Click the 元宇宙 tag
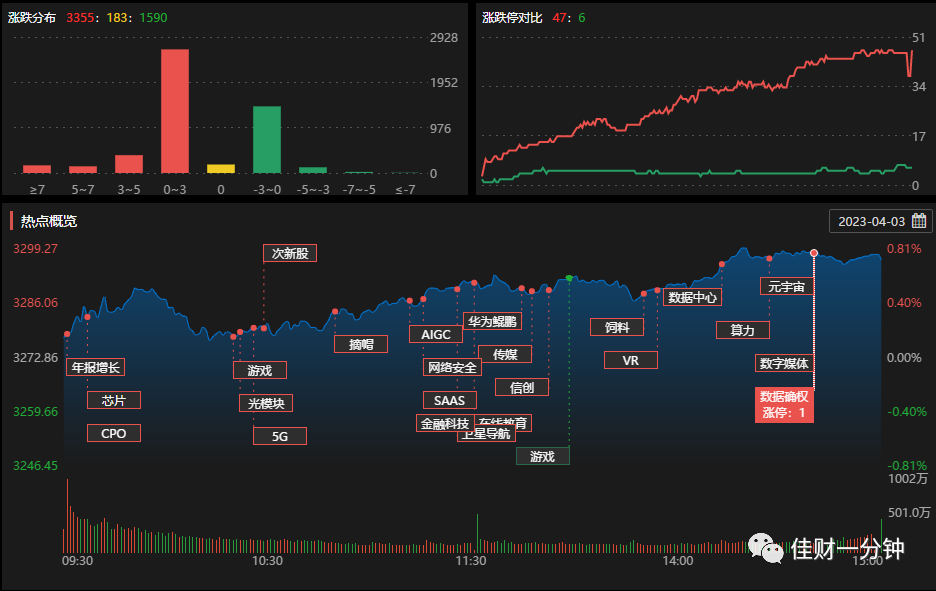Screen dimensions: 936x591 (787, 286)
